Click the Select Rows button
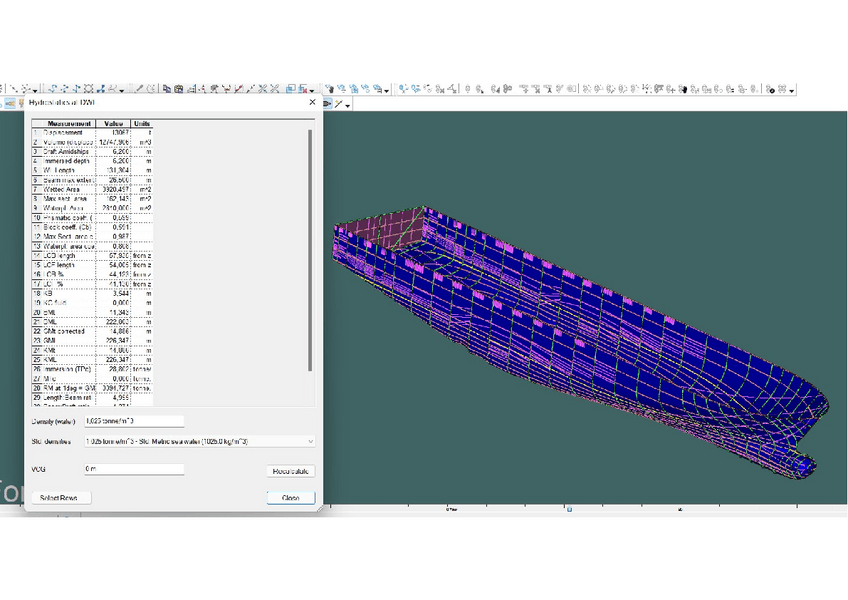848x600 pixels. coord(61,497)
